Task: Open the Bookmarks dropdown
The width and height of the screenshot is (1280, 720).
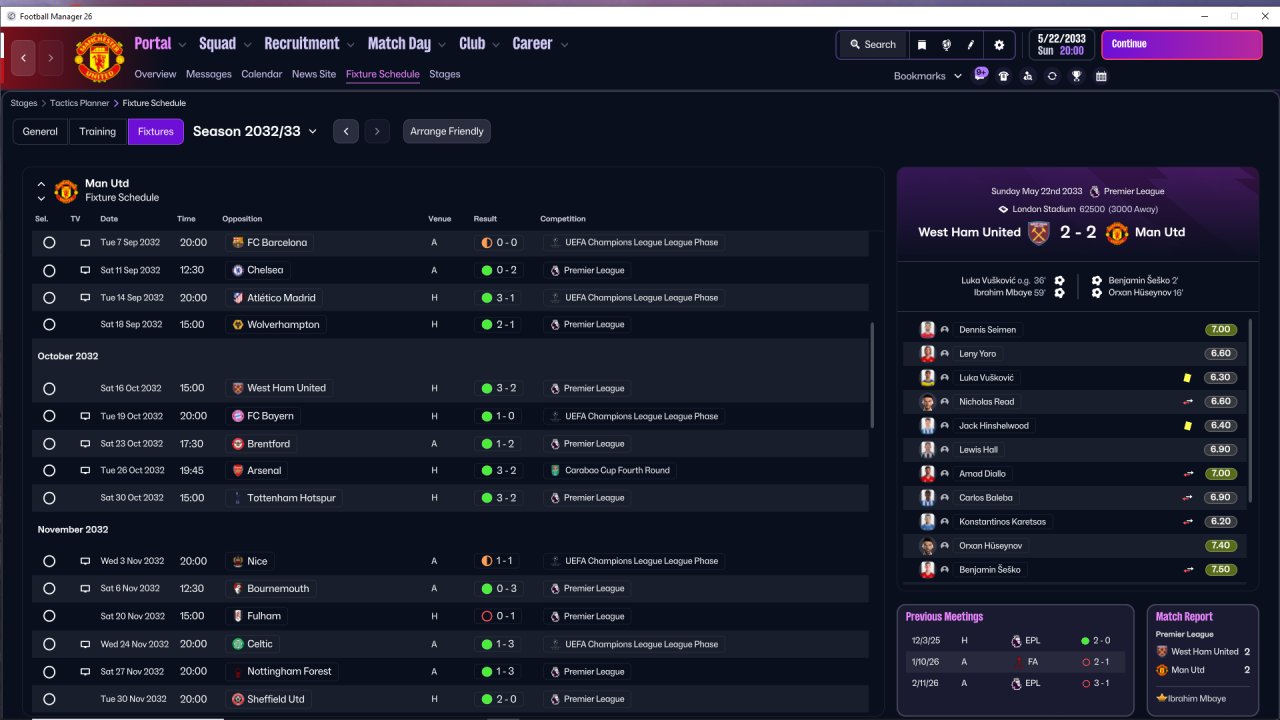Action: click(928, 76)
